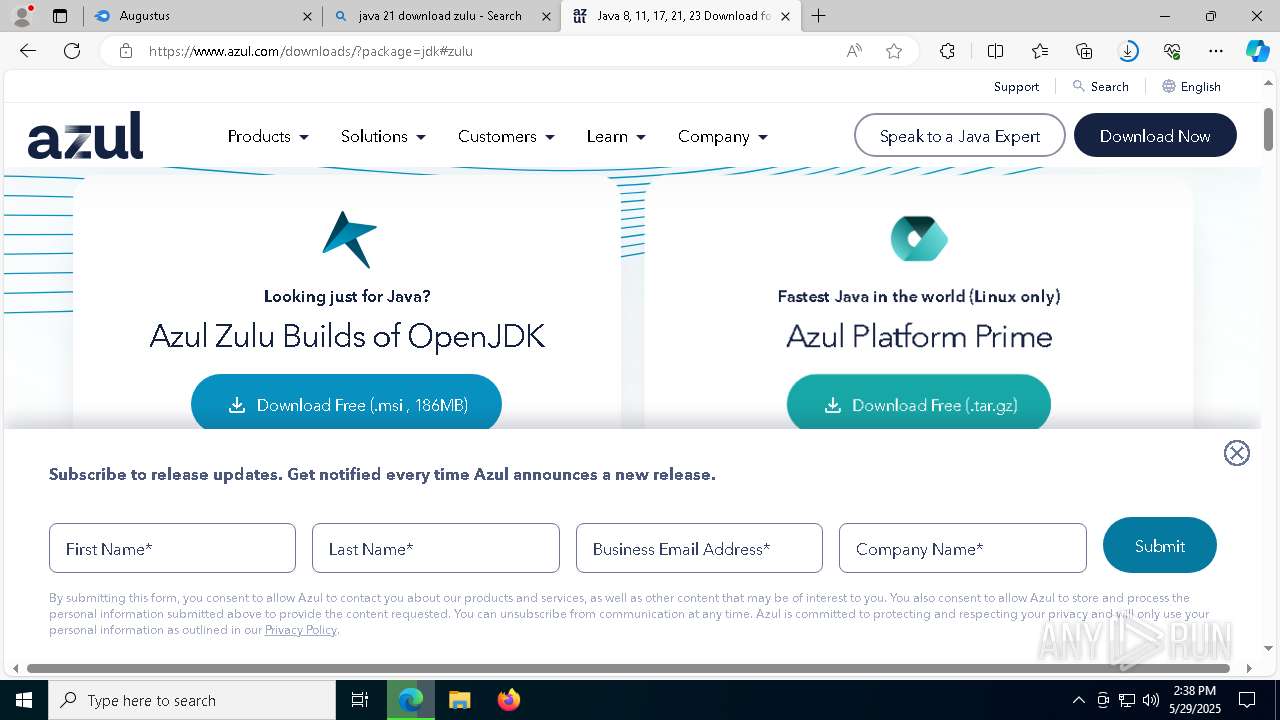Open the tab actions menu icon

[x=60, y=16]
